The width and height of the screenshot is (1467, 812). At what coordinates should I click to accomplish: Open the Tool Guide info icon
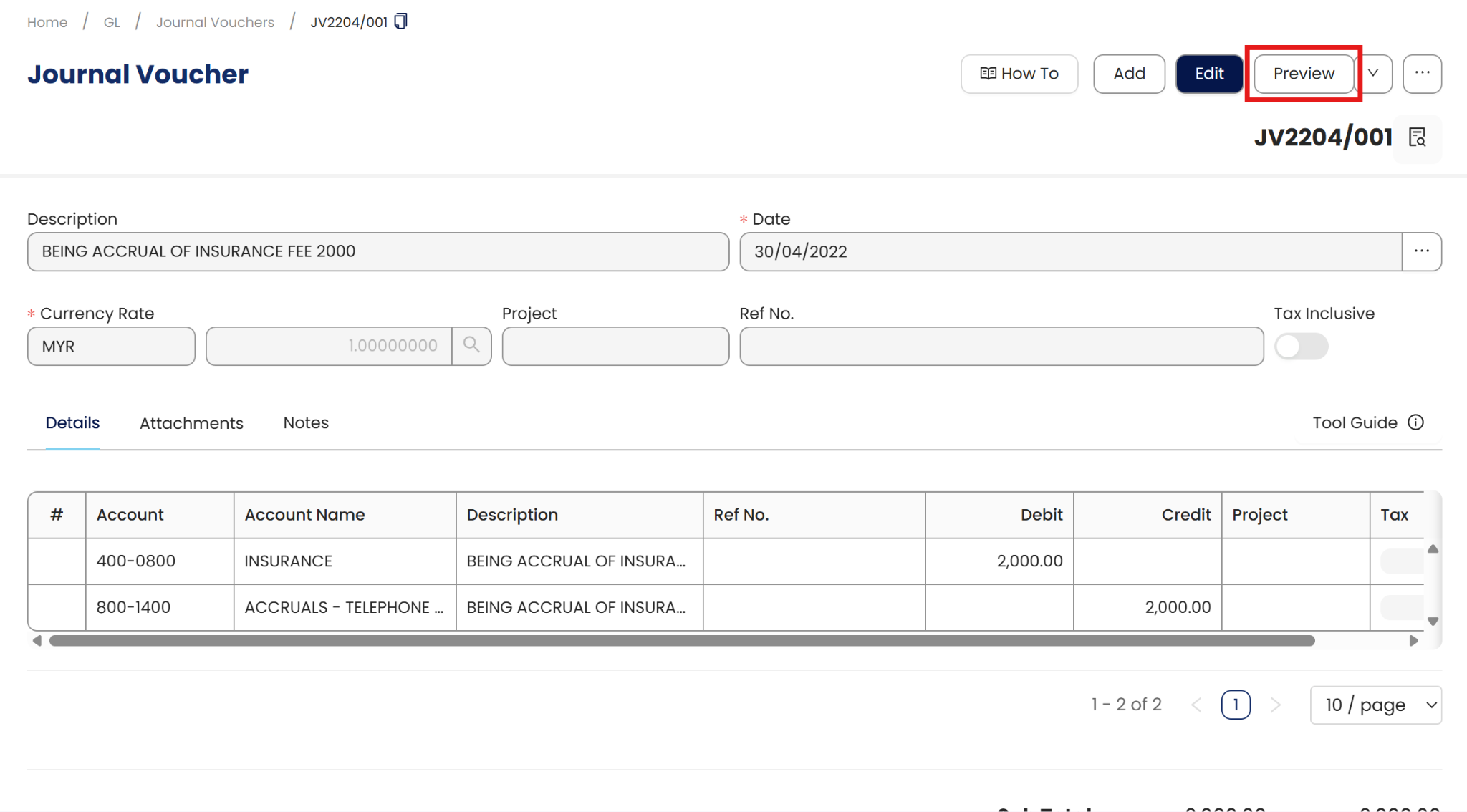coord(1415,422)
